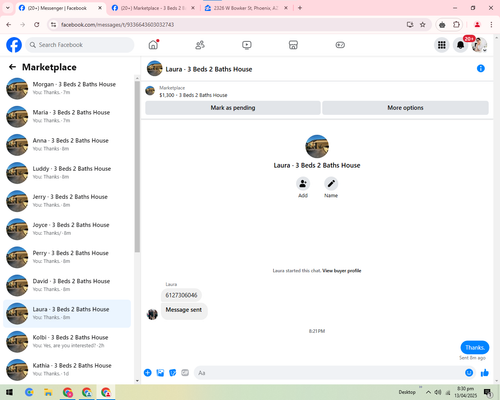Viewport: 500px width, 400px height.
Task: Open the account profile picture menu
Action: 479,45
